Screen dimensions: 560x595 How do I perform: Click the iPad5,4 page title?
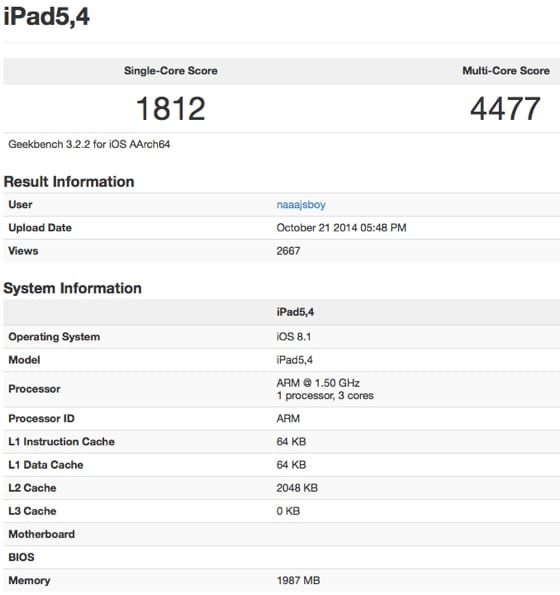click(x=46, y=17)
